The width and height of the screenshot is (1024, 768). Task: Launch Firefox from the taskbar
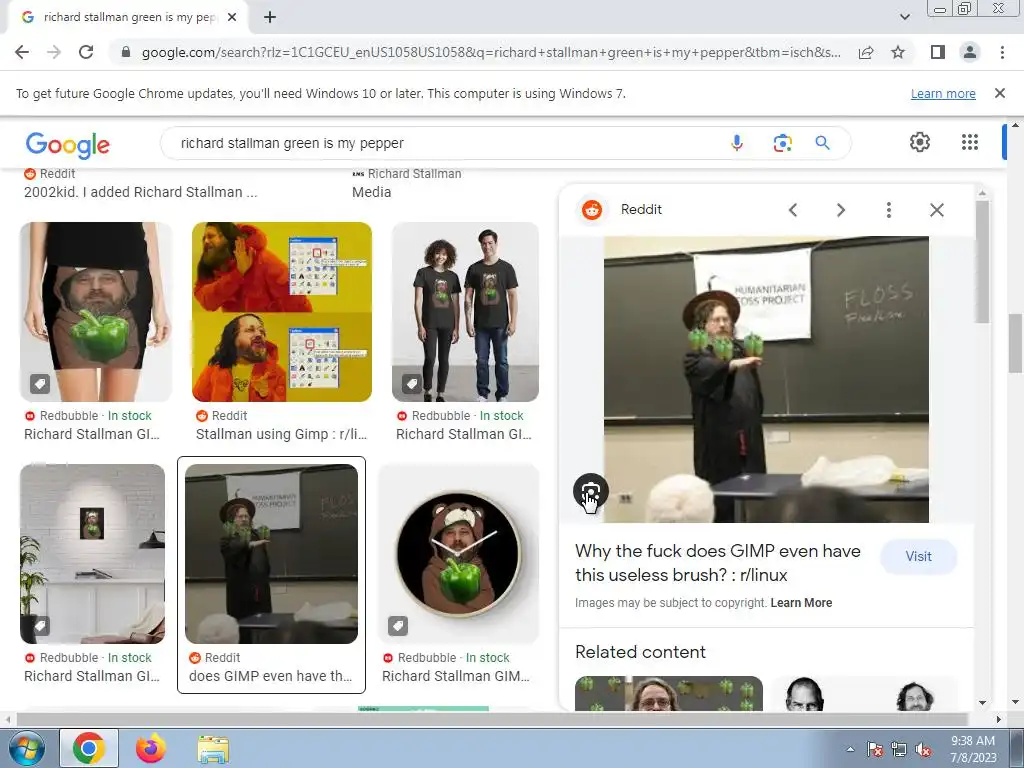[151, 748]
